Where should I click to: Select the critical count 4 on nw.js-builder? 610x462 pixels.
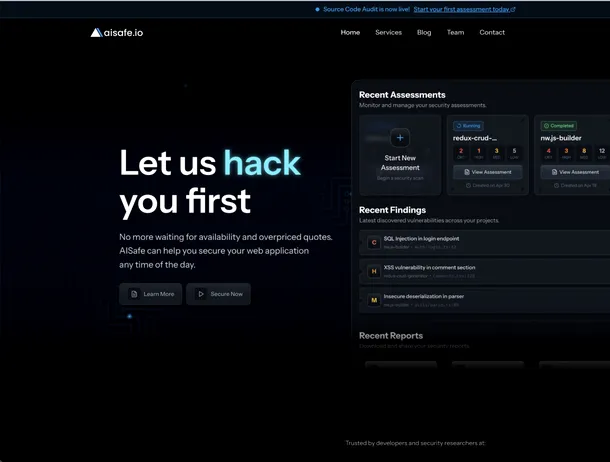[549, 153]
